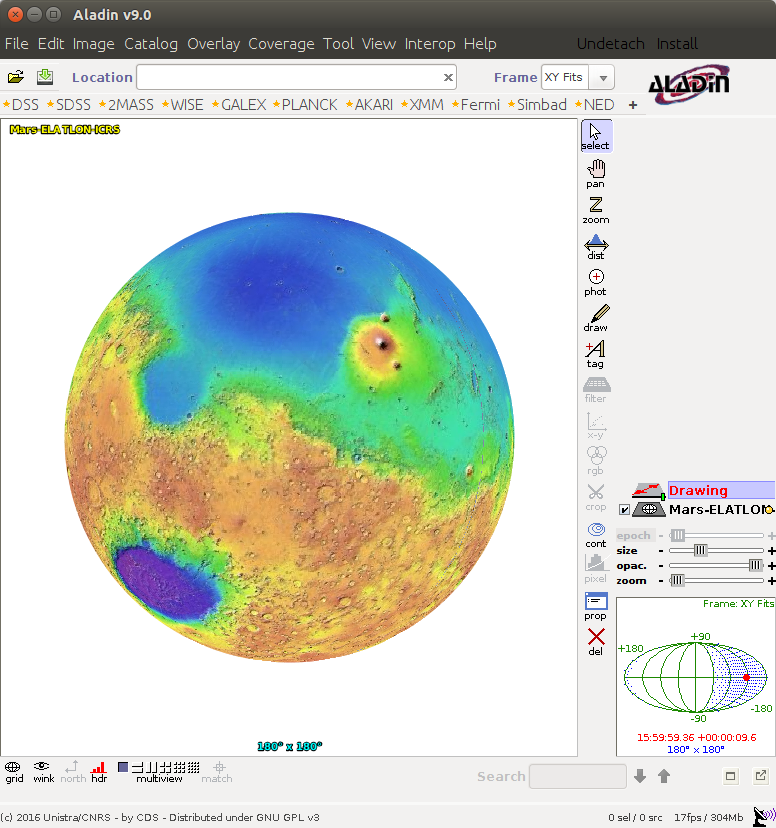
Task: Open the Overlay menu
Action: point(213,44)
